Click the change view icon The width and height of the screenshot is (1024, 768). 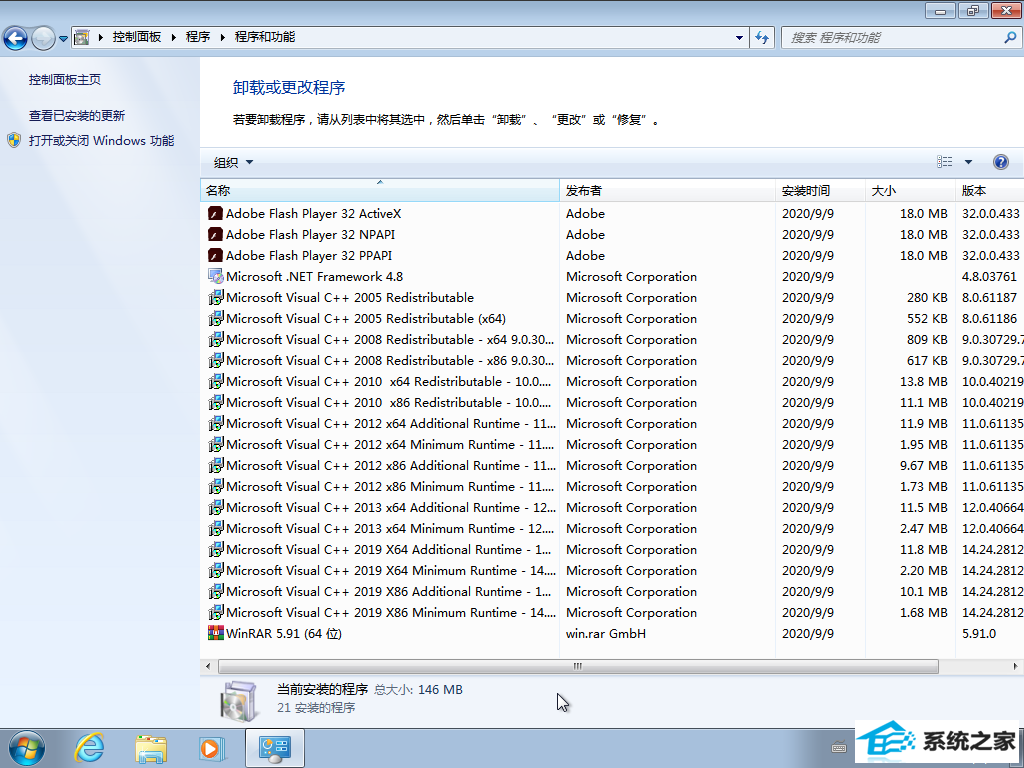[x=945, y=162]
